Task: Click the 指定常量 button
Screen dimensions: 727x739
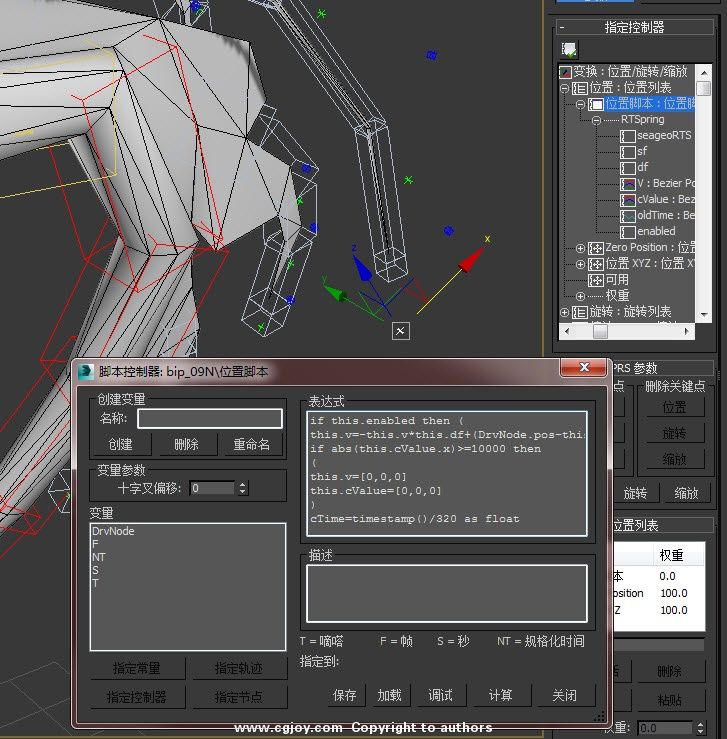Action: click(x=137, y=668)
